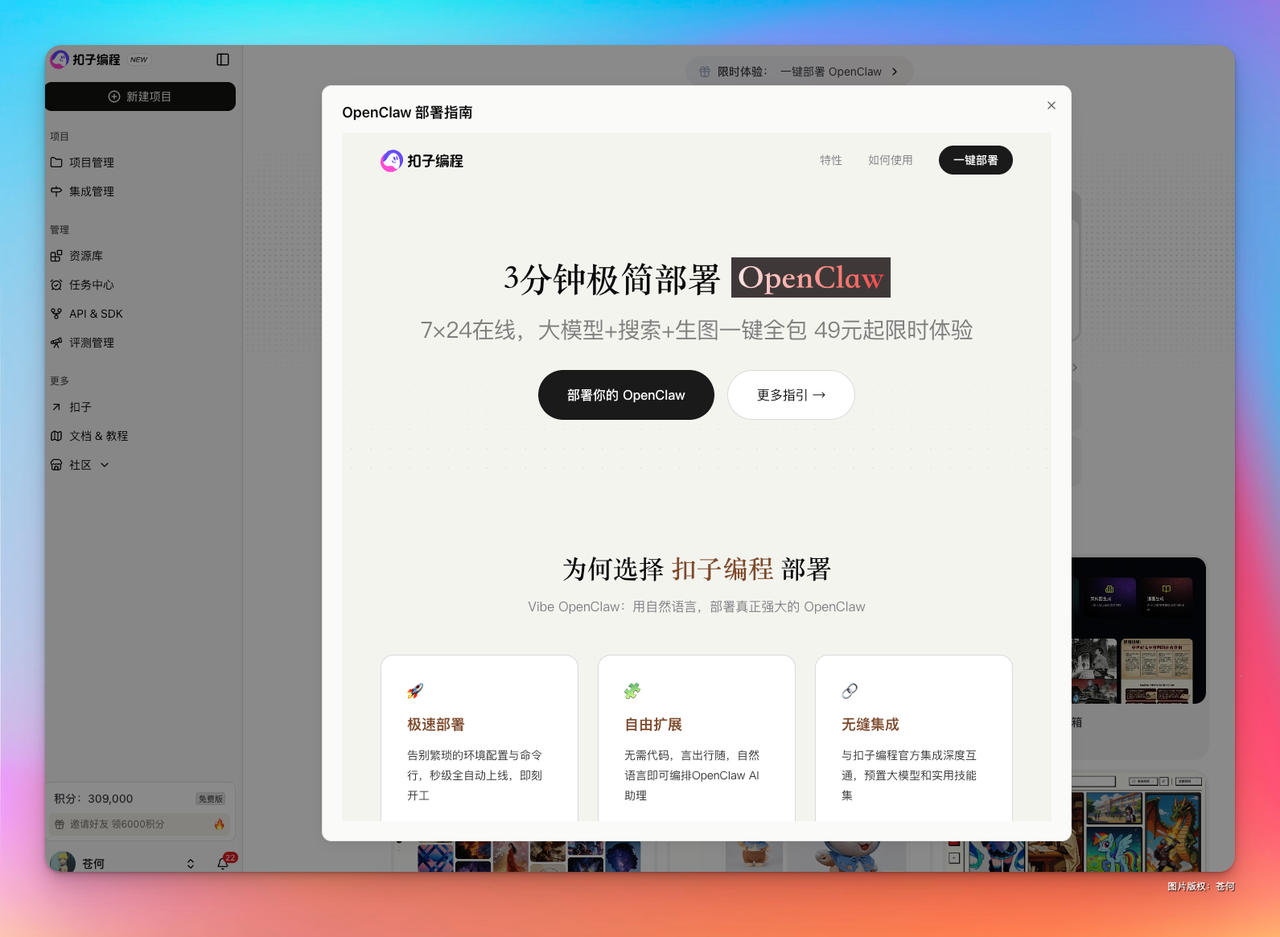
Task: Click the highlighted OpenClaw word in headline
Action: click(811, 278)
